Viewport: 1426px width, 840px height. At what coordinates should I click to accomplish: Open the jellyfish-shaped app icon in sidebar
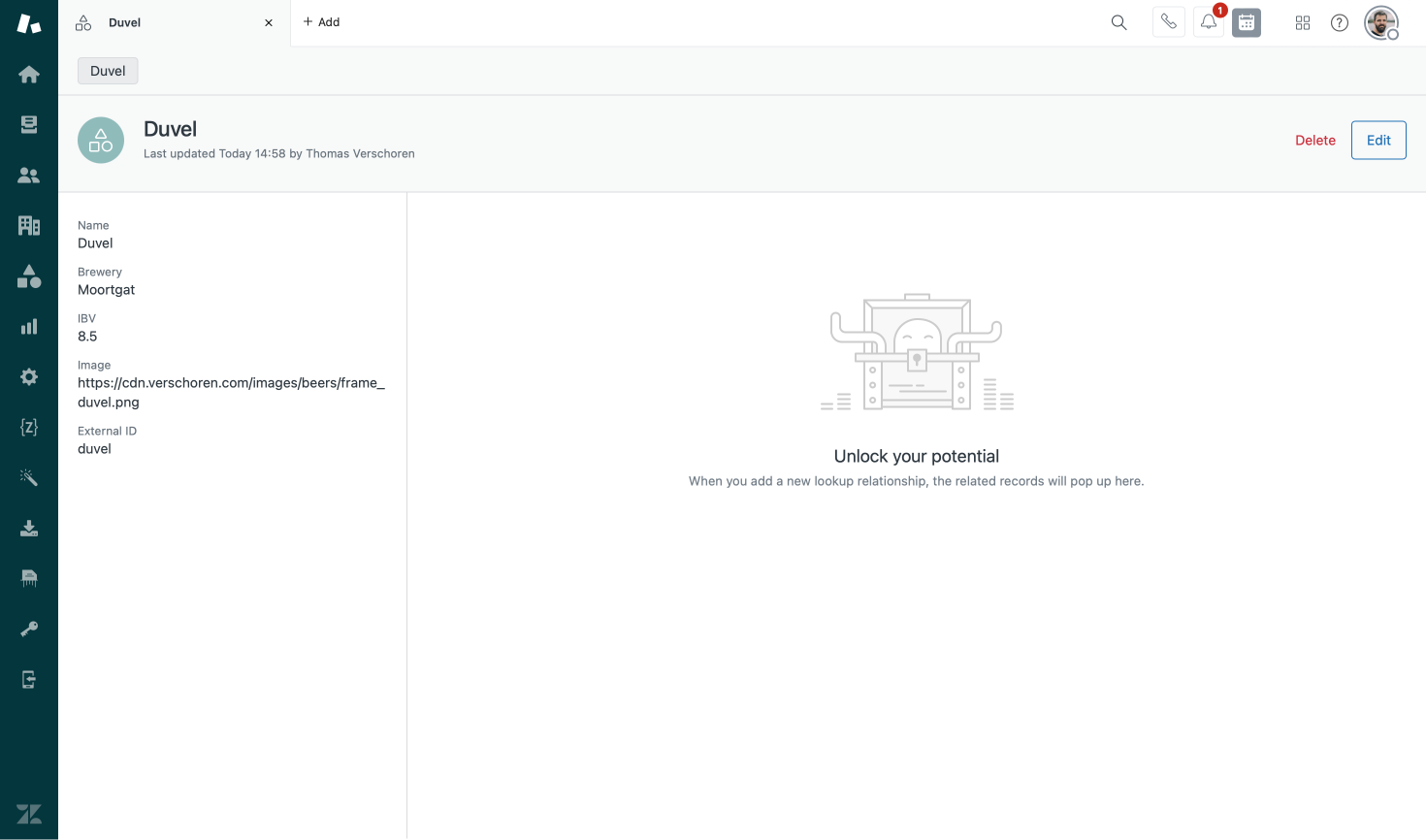[29, 578]
